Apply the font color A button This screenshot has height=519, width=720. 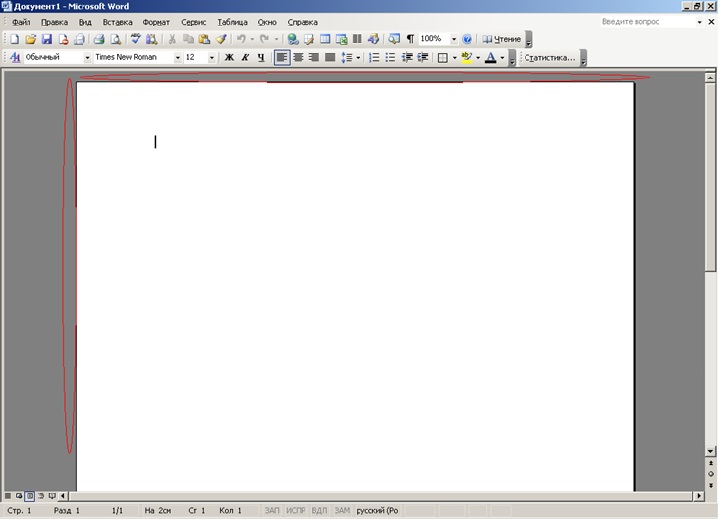coord(490,57)
